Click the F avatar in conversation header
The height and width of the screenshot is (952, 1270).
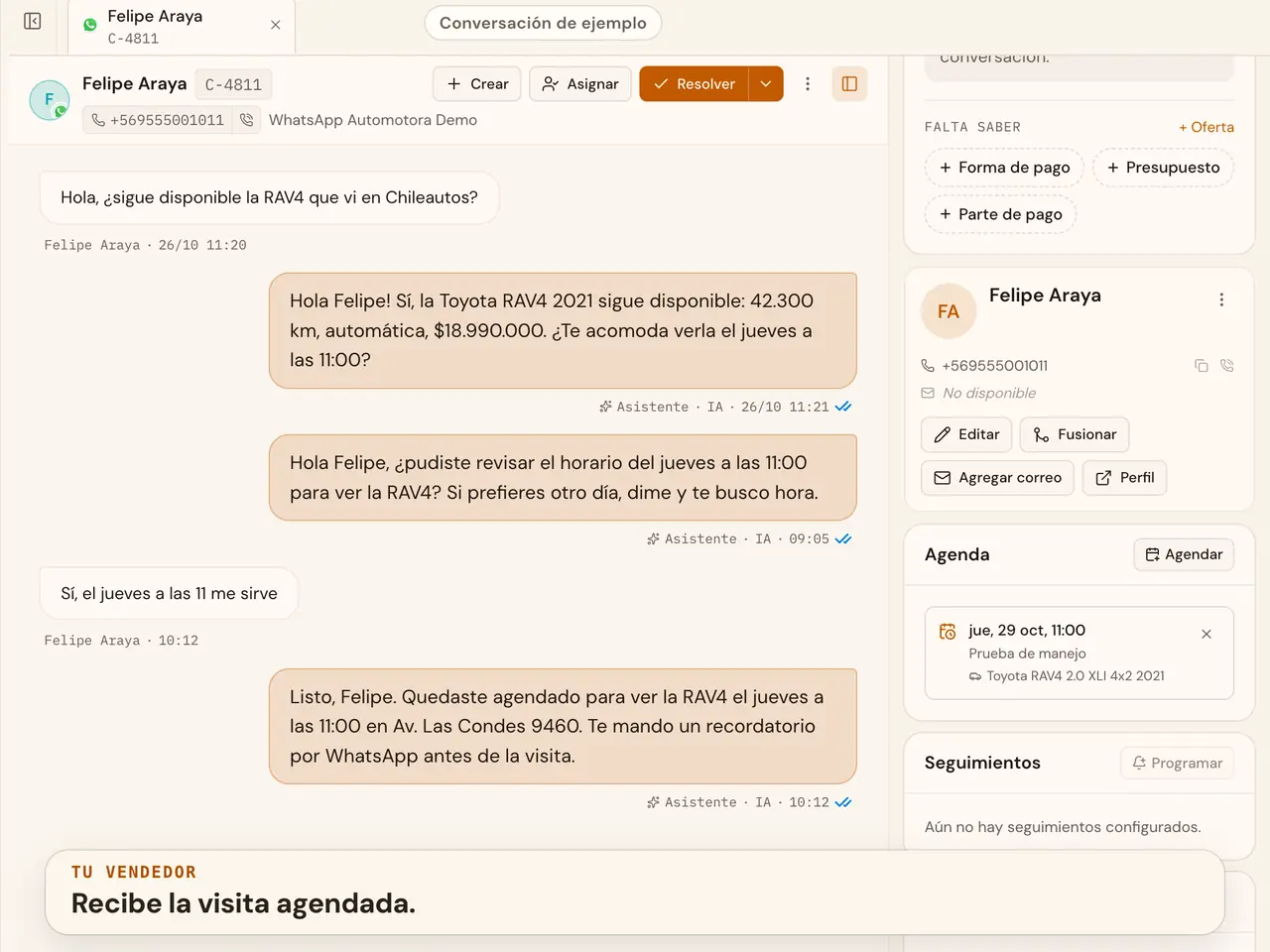click(x=50, y=100)
